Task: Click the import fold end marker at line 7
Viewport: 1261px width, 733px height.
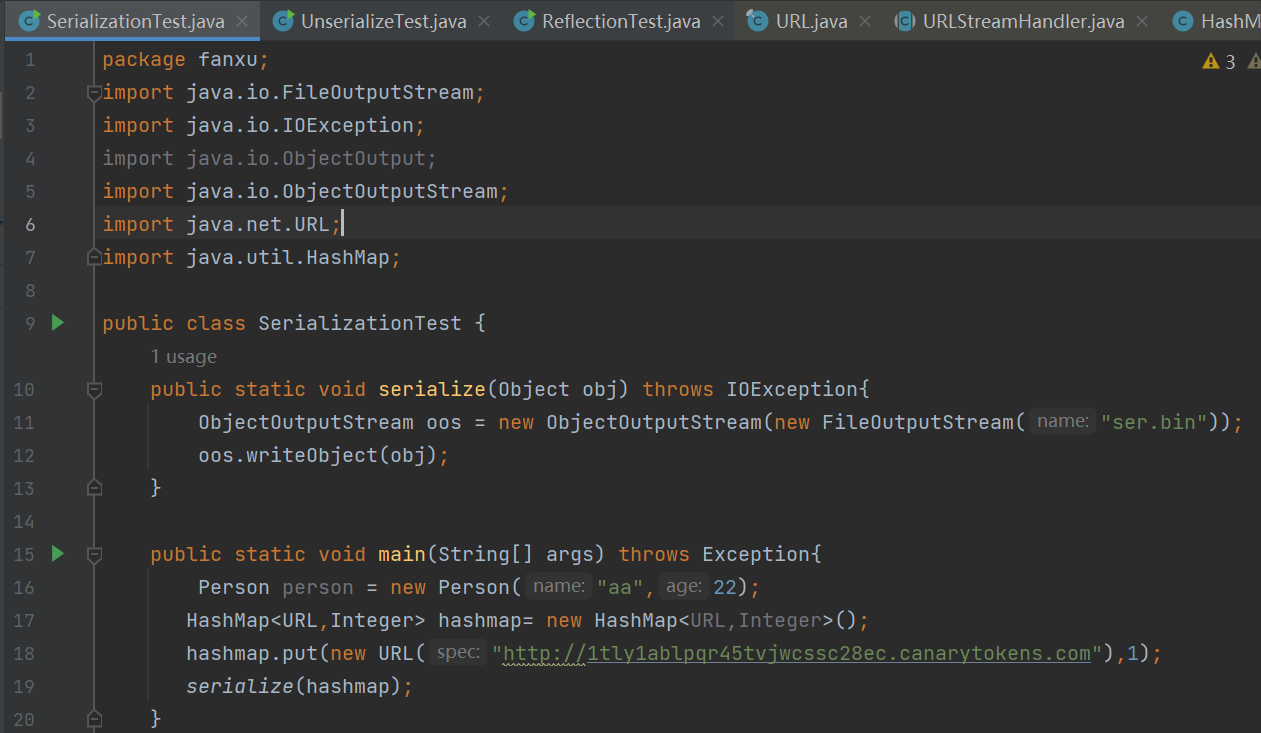Action: pyautogui.click(x=94, y=258)
